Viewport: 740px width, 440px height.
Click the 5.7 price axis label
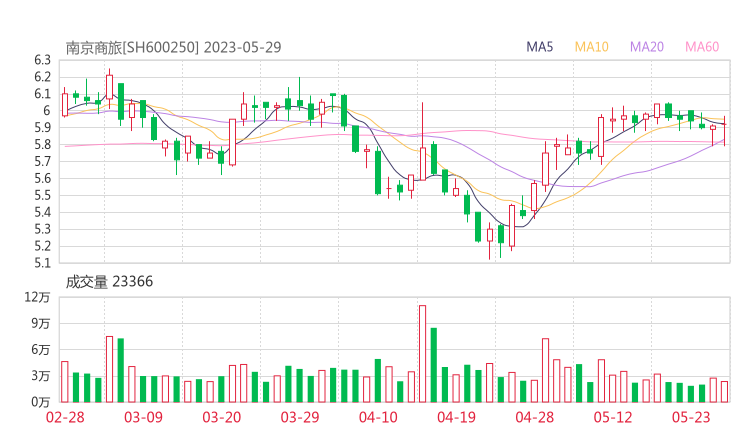click(x=42, y=161)
